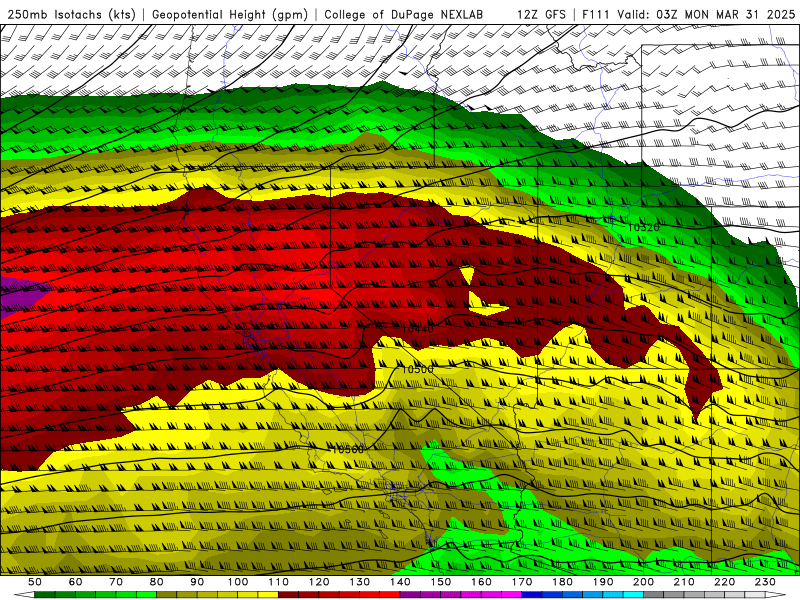Click the olive 80-85 kts legend swatch
Screen dimensions: 800x600
point(167,594)
